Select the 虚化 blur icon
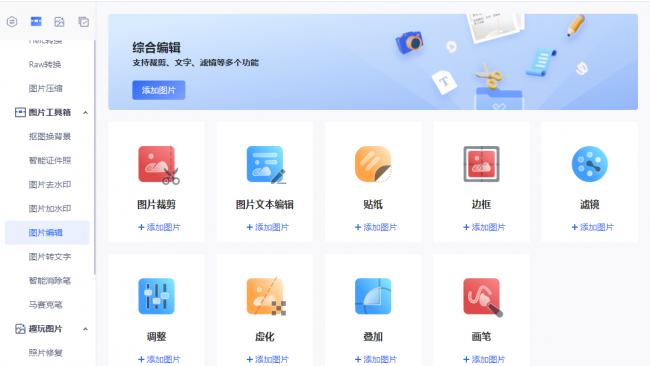Screen dimensions: 650x366 pyautogui.click(x=266, y=297)
